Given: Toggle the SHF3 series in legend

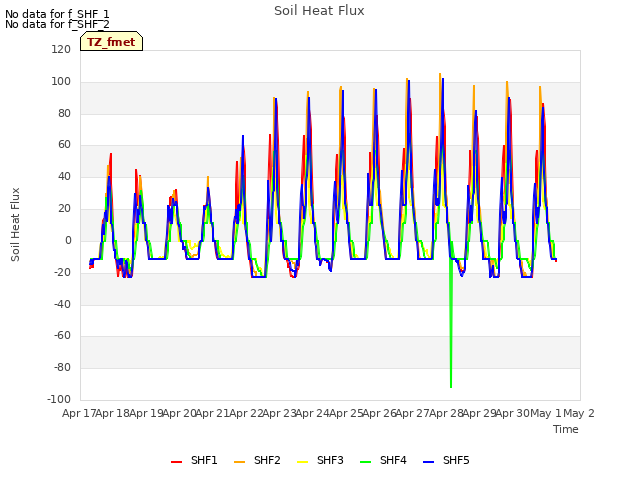Looking at the screenshot, I should point(320,461).
